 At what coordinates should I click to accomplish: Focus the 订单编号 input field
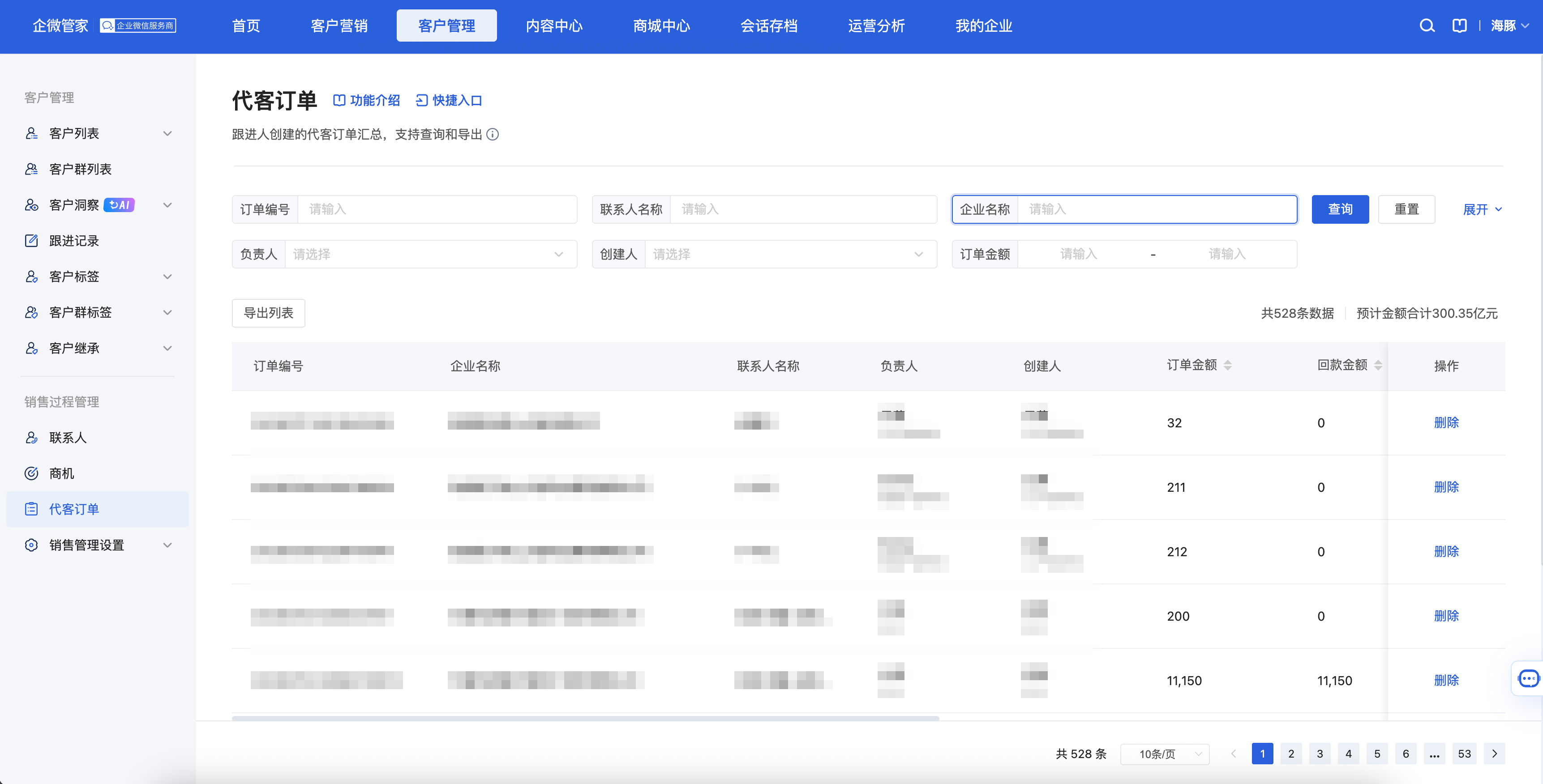(437, 209)
